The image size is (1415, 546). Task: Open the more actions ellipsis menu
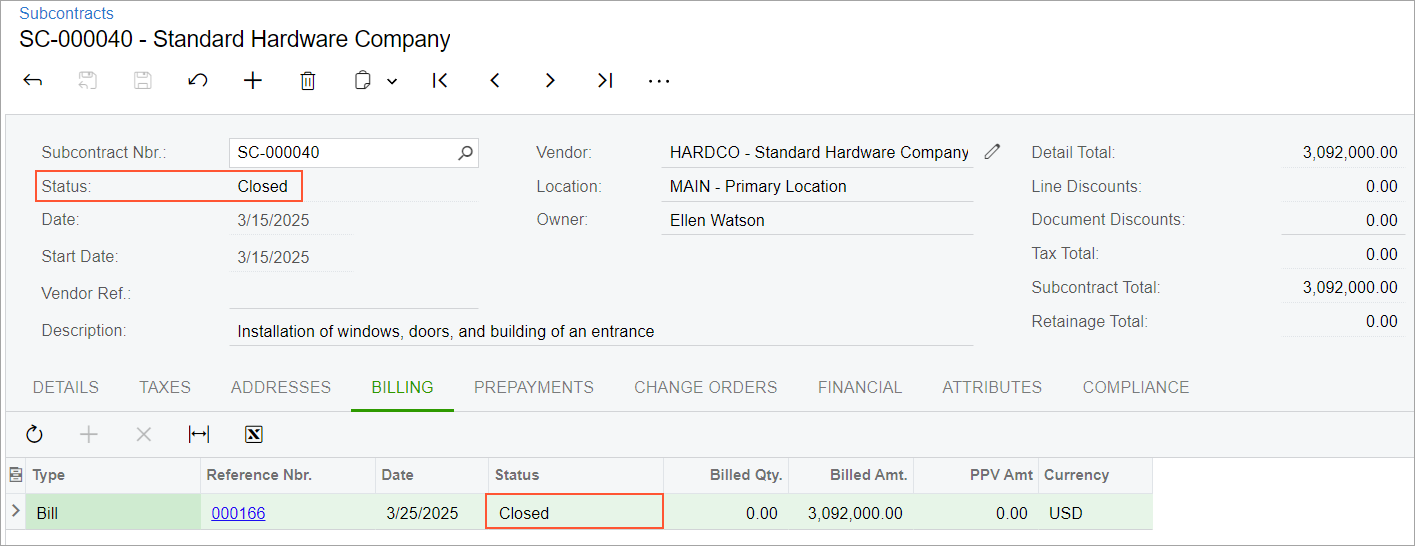tap(659, 81)
